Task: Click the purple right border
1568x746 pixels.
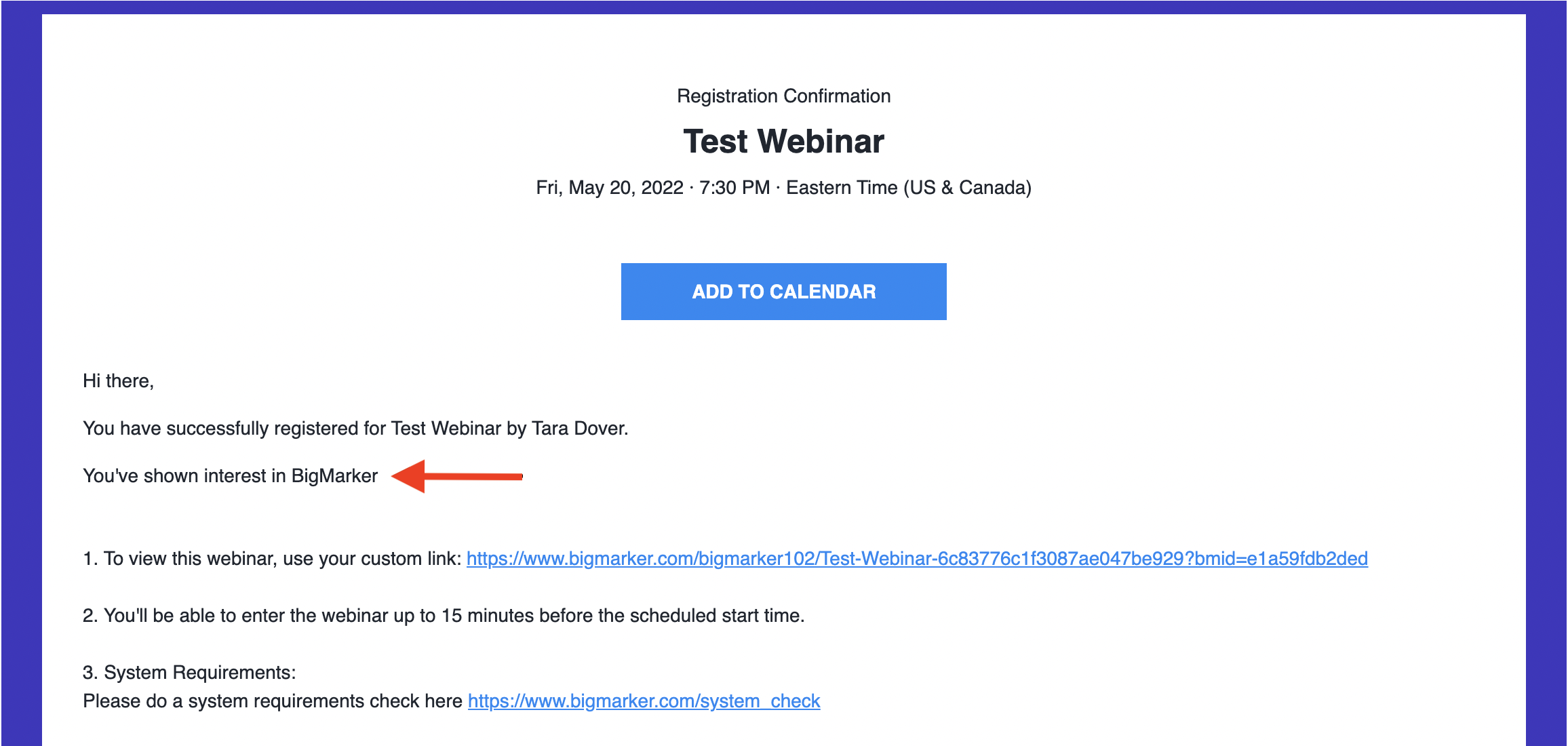Action: (1546, 380)
